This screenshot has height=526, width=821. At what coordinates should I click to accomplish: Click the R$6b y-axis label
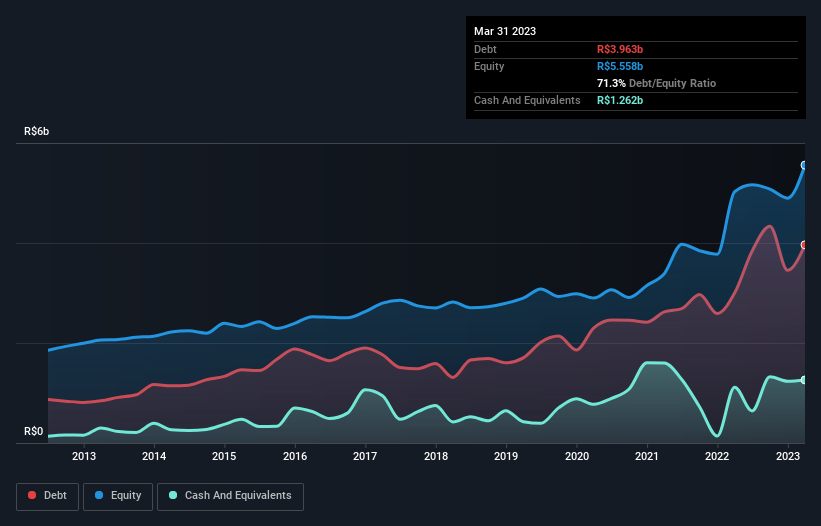[36, 132]
